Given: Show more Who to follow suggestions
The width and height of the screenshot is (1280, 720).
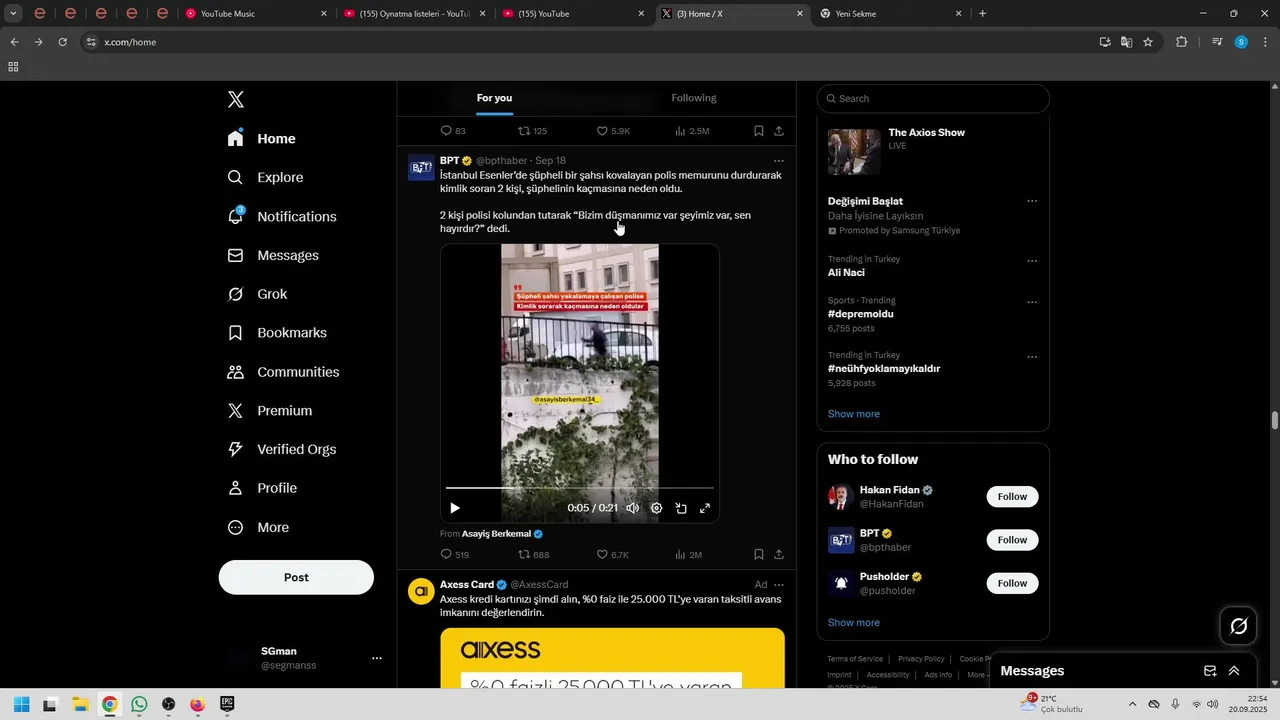Looking at the screenshot, I should tap(854, 622).
